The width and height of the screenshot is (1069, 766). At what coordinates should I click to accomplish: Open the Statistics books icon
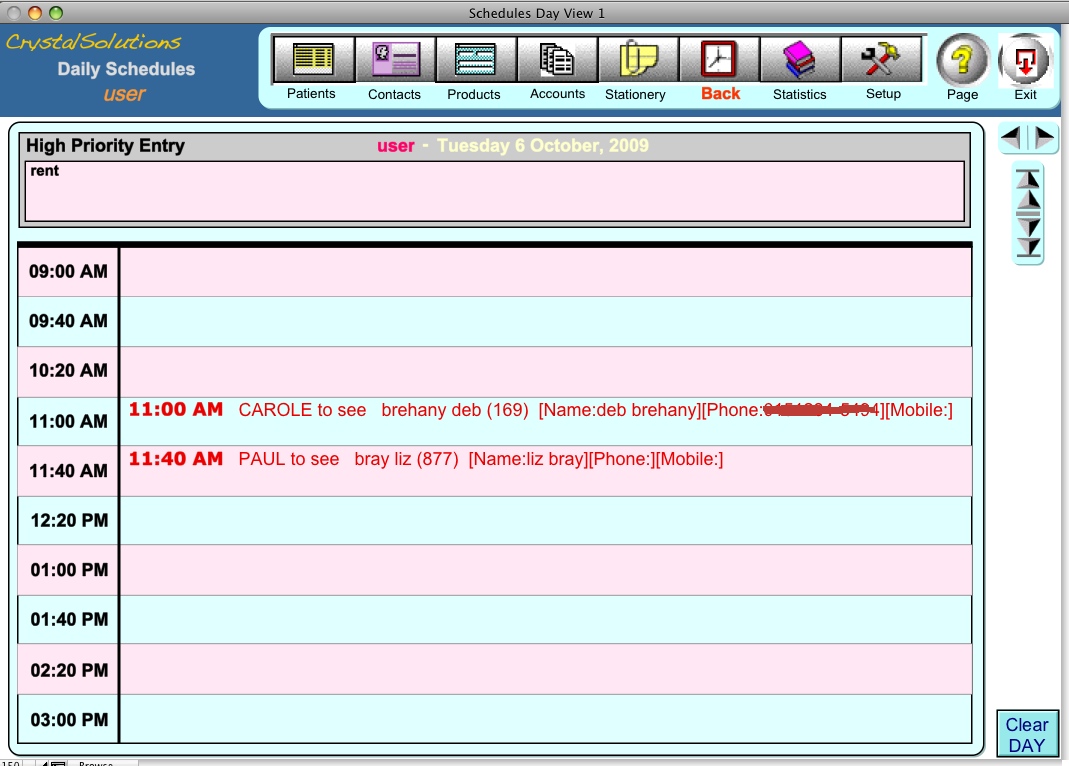coord(800,59)
